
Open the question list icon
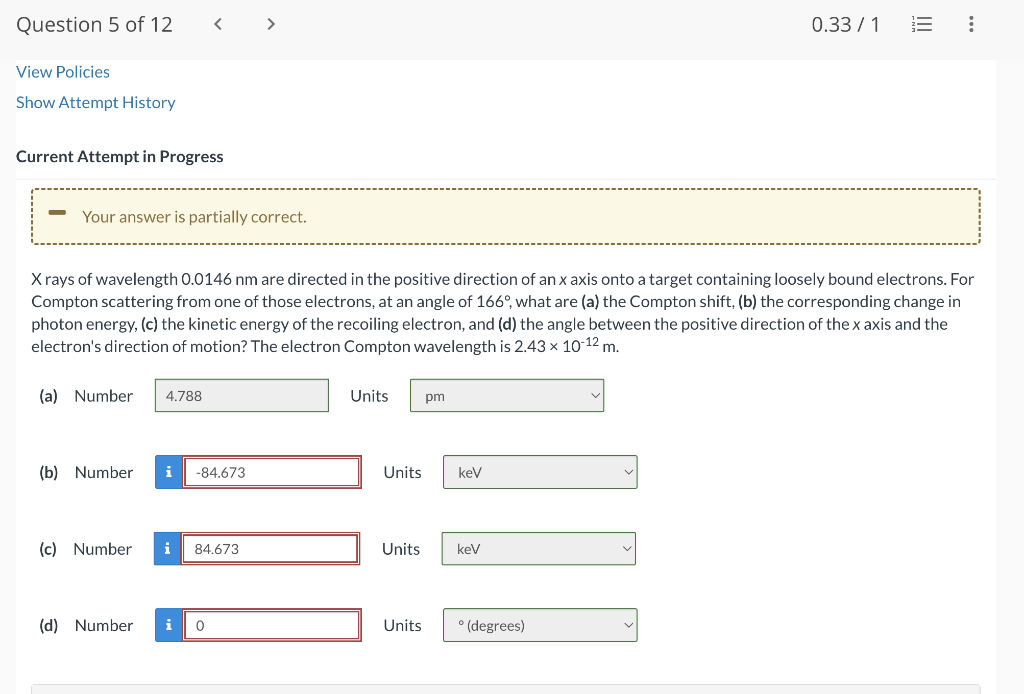point(921,24)
